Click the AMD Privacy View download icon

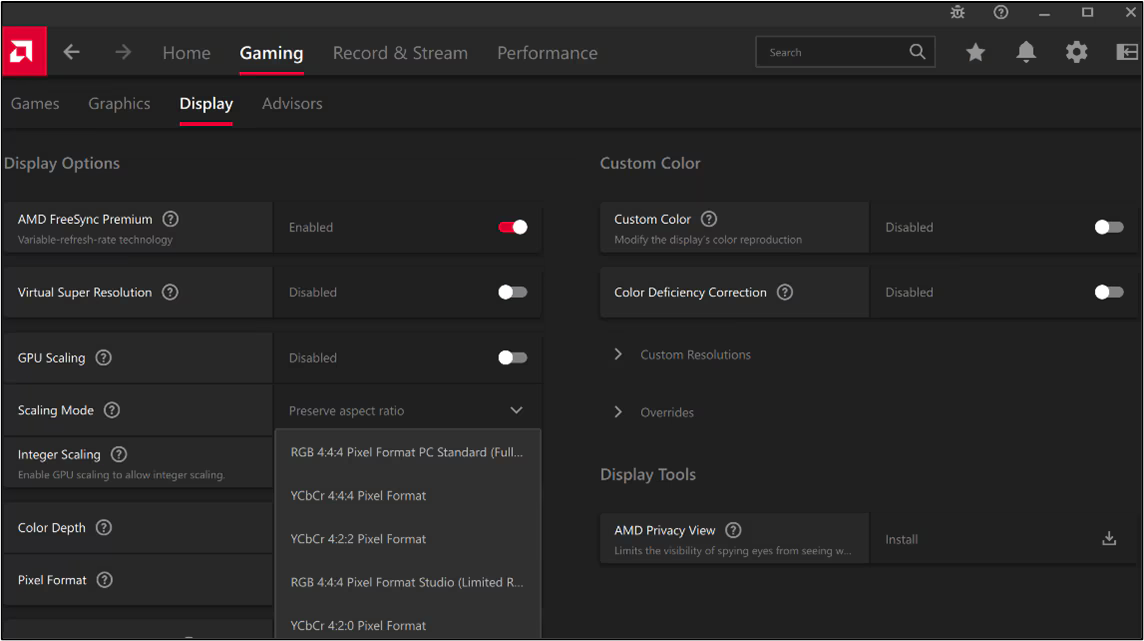1108,539
